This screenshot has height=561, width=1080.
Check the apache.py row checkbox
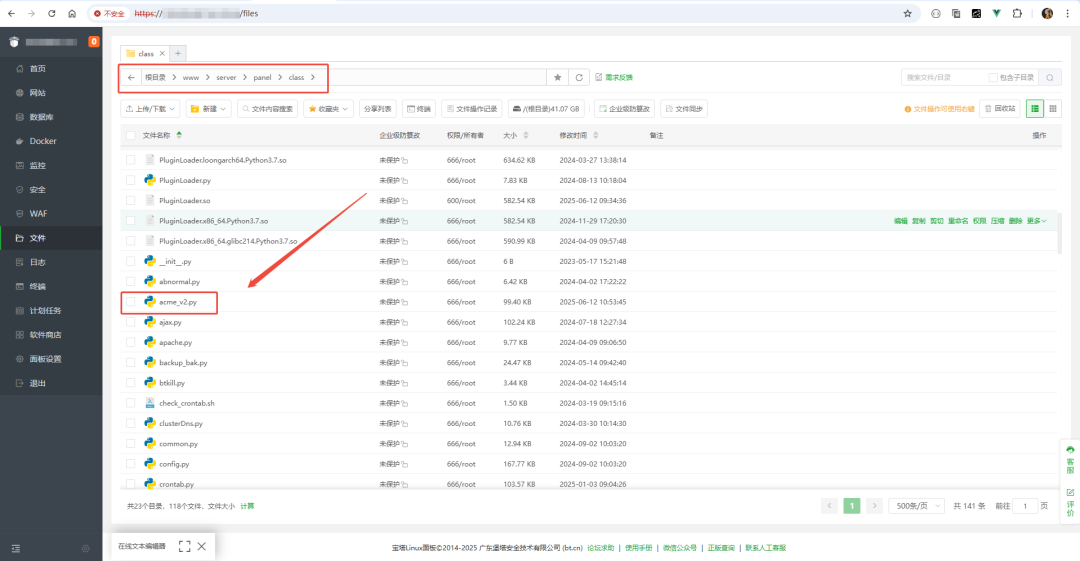pos(130,343)
